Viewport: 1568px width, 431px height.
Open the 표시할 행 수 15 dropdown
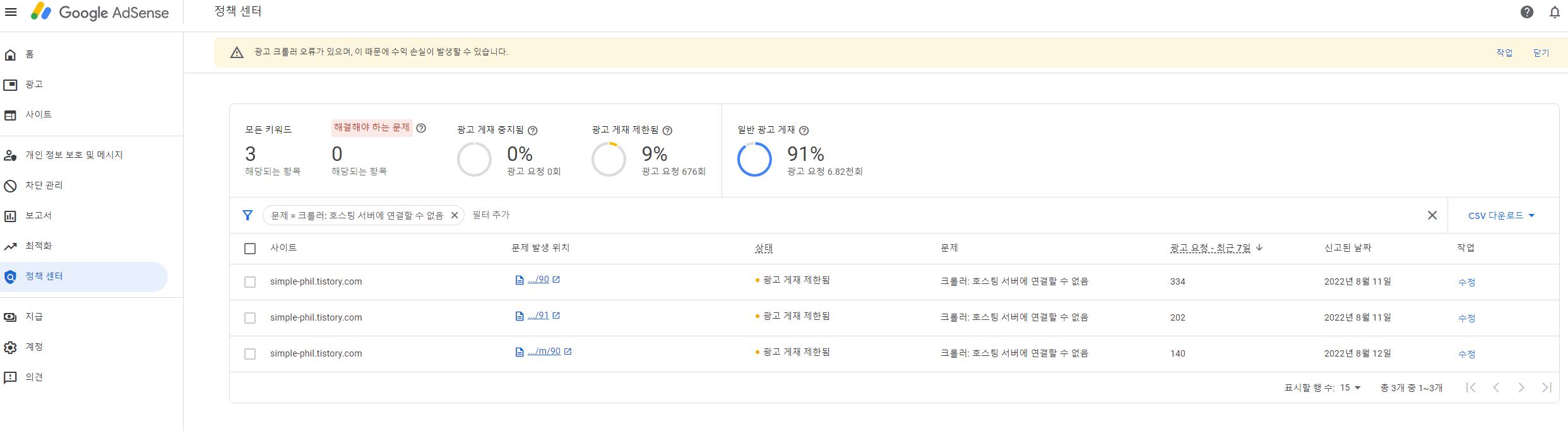click(x=1351, y=388)
